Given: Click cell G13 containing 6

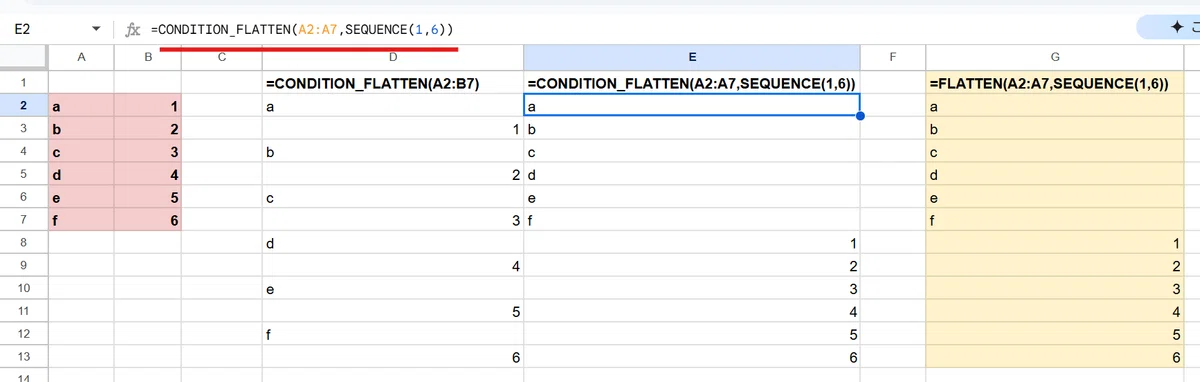Looking at the screenshot, I should [1055, 357].
